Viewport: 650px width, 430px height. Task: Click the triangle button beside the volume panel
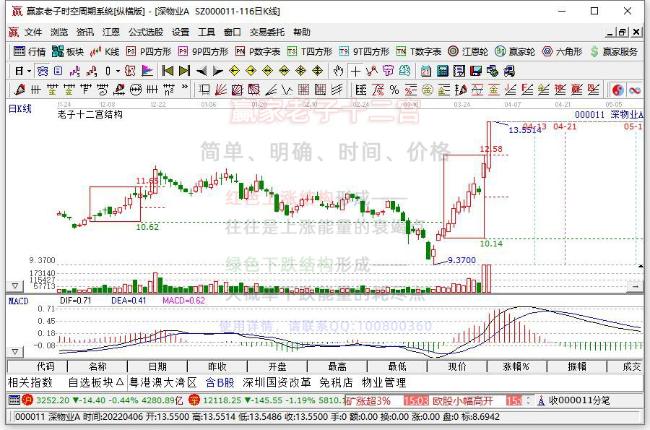coord(15,286)
